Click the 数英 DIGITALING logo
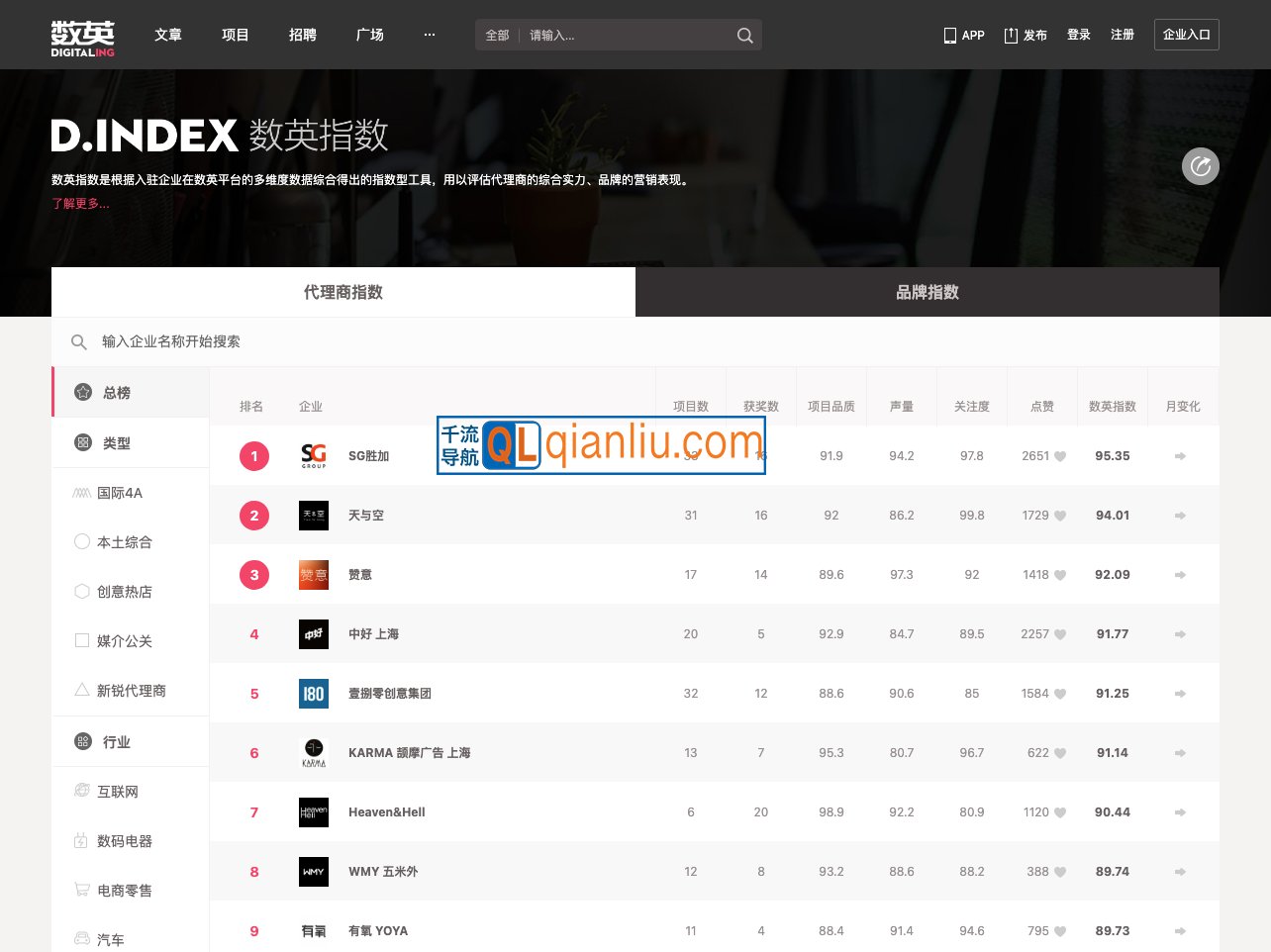 (x=83, y=38)
